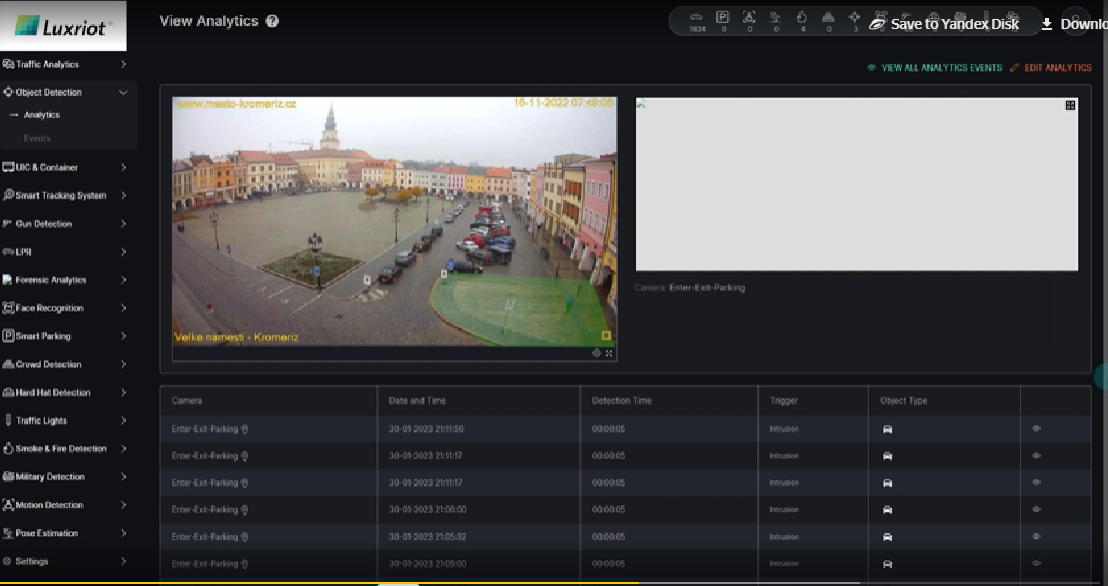Viewport: 1108px width, 586px height.
Task: Click the help icon beside View Analytics
Action: 272,21
